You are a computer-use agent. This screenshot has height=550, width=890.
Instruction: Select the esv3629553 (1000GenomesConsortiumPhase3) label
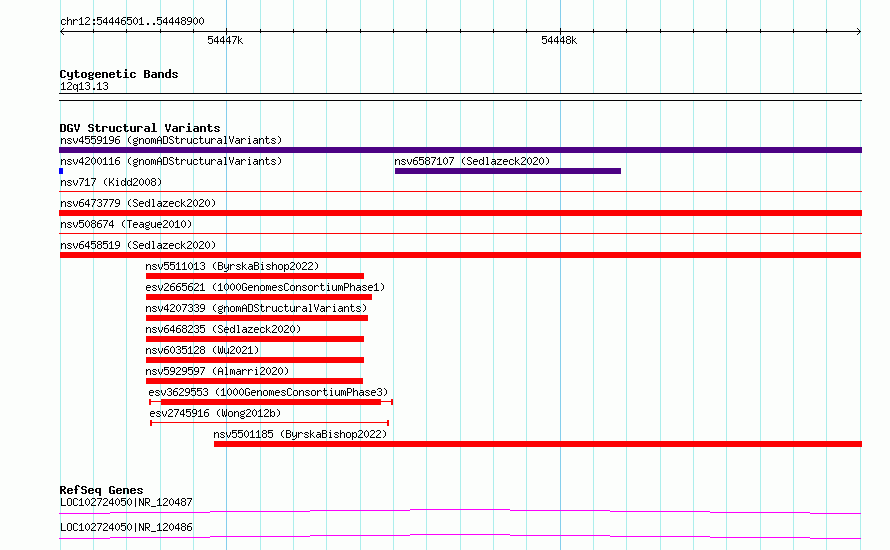pyautogui.click(x=268, y=392)
